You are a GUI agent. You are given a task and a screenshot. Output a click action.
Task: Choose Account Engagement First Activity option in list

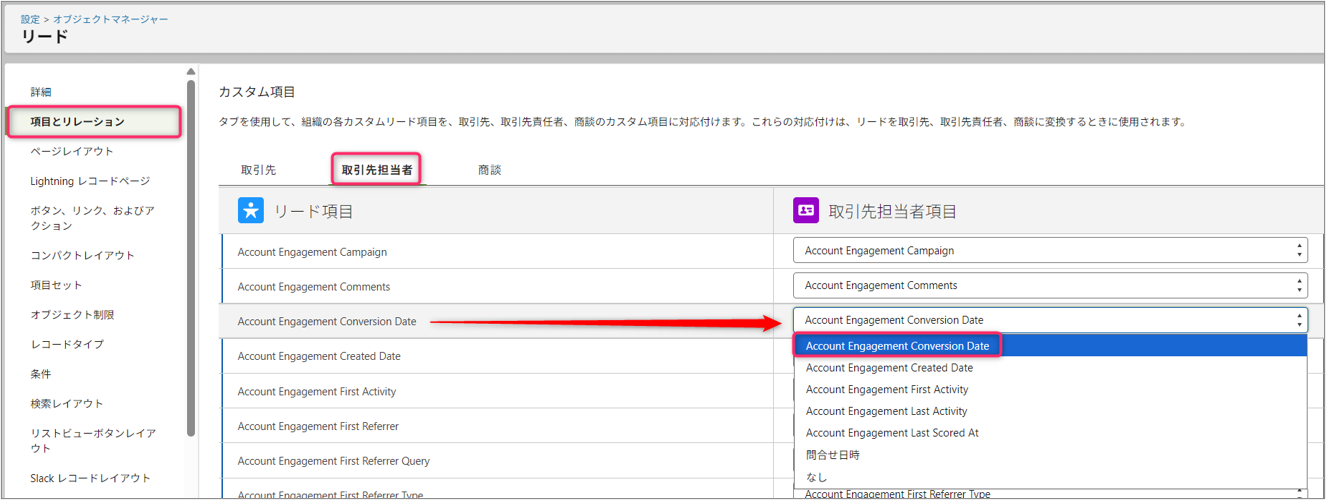click(x=1050, y=390)
